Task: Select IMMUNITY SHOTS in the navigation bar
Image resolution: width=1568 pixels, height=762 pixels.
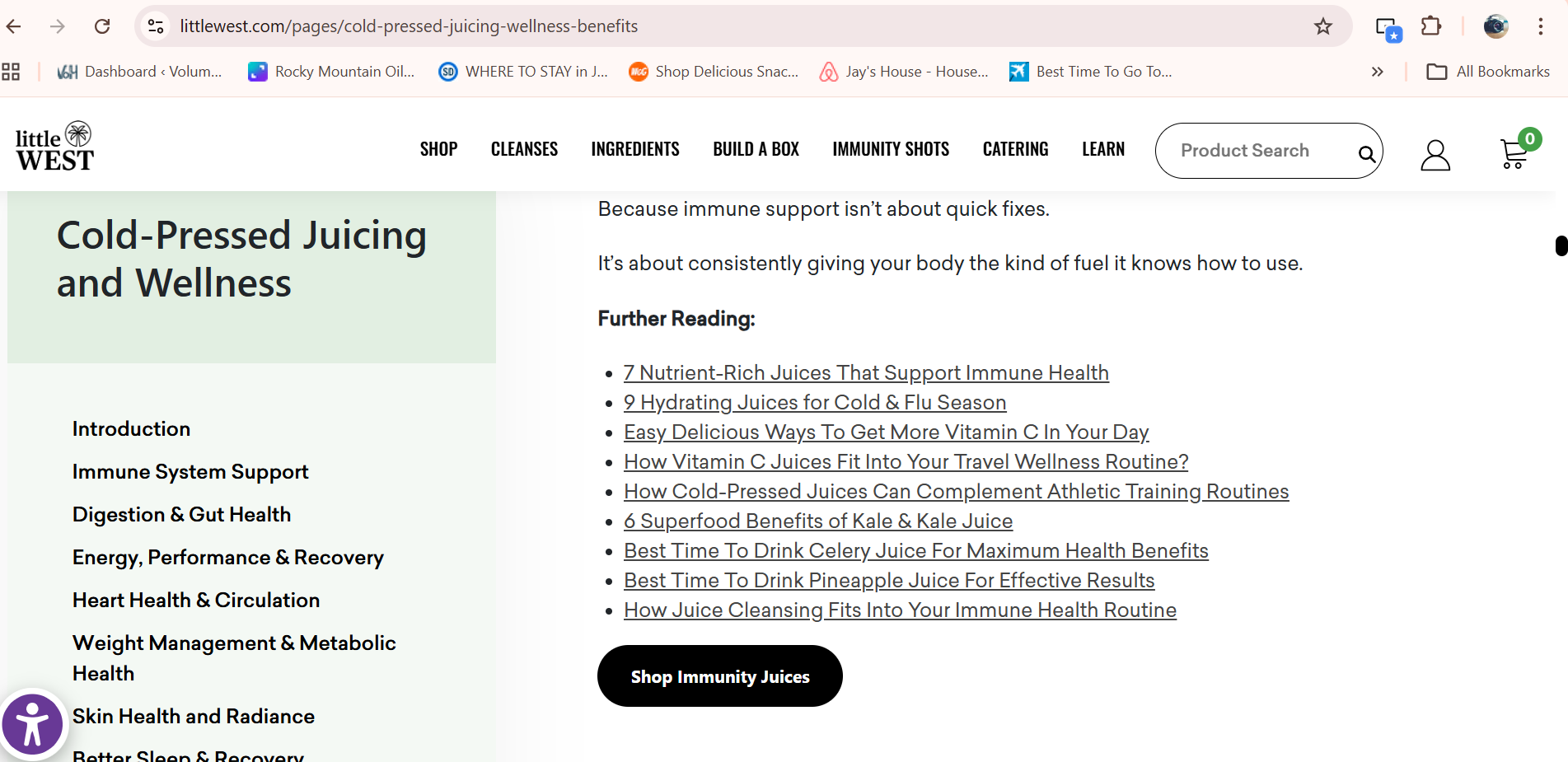Action: pos(890,149)
